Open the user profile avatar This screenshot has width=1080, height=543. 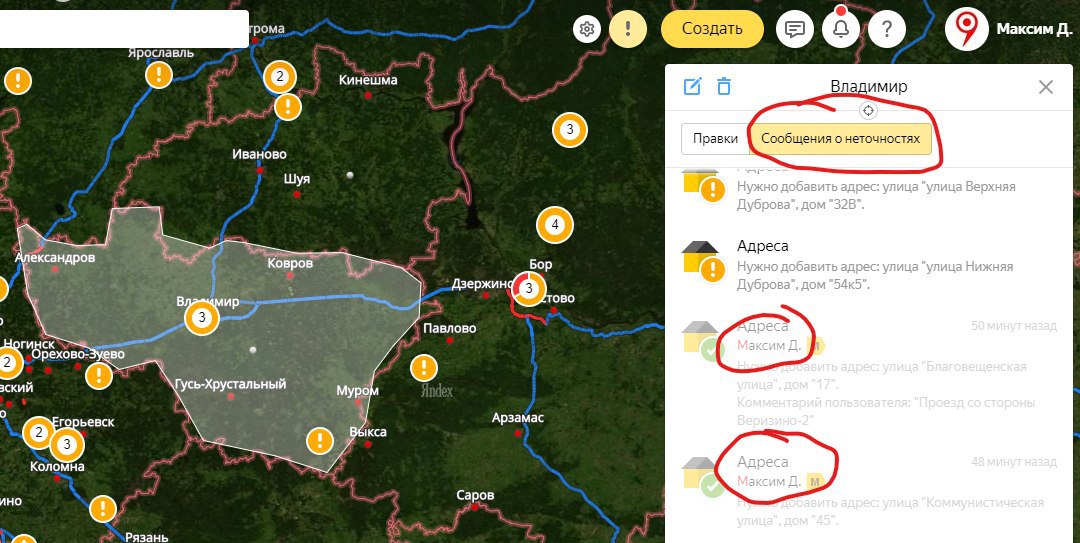point(967,29)
